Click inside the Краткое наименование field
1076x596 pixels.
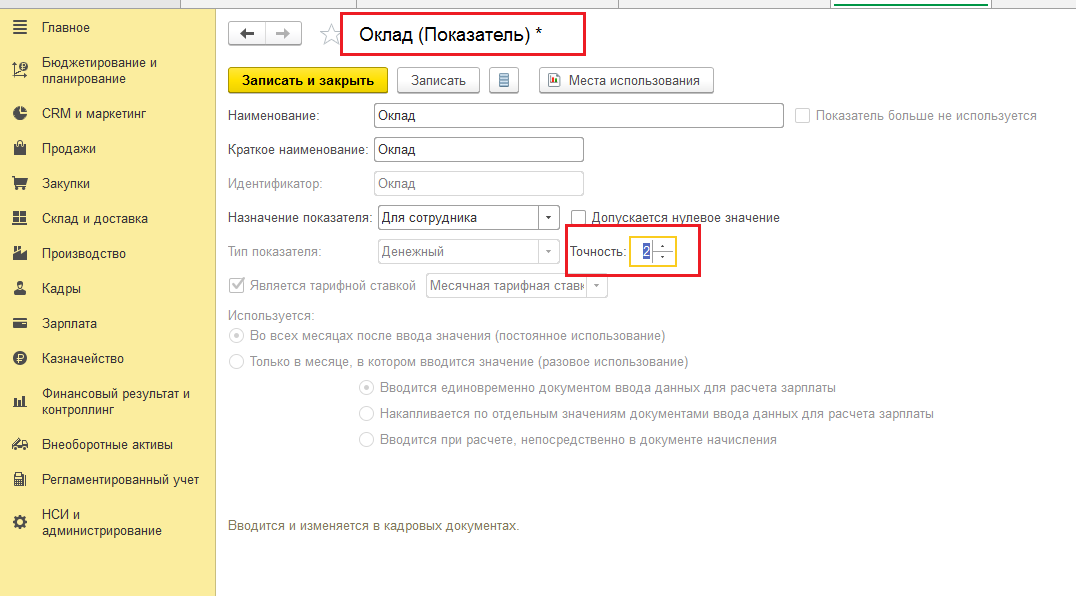click(478, 149)
